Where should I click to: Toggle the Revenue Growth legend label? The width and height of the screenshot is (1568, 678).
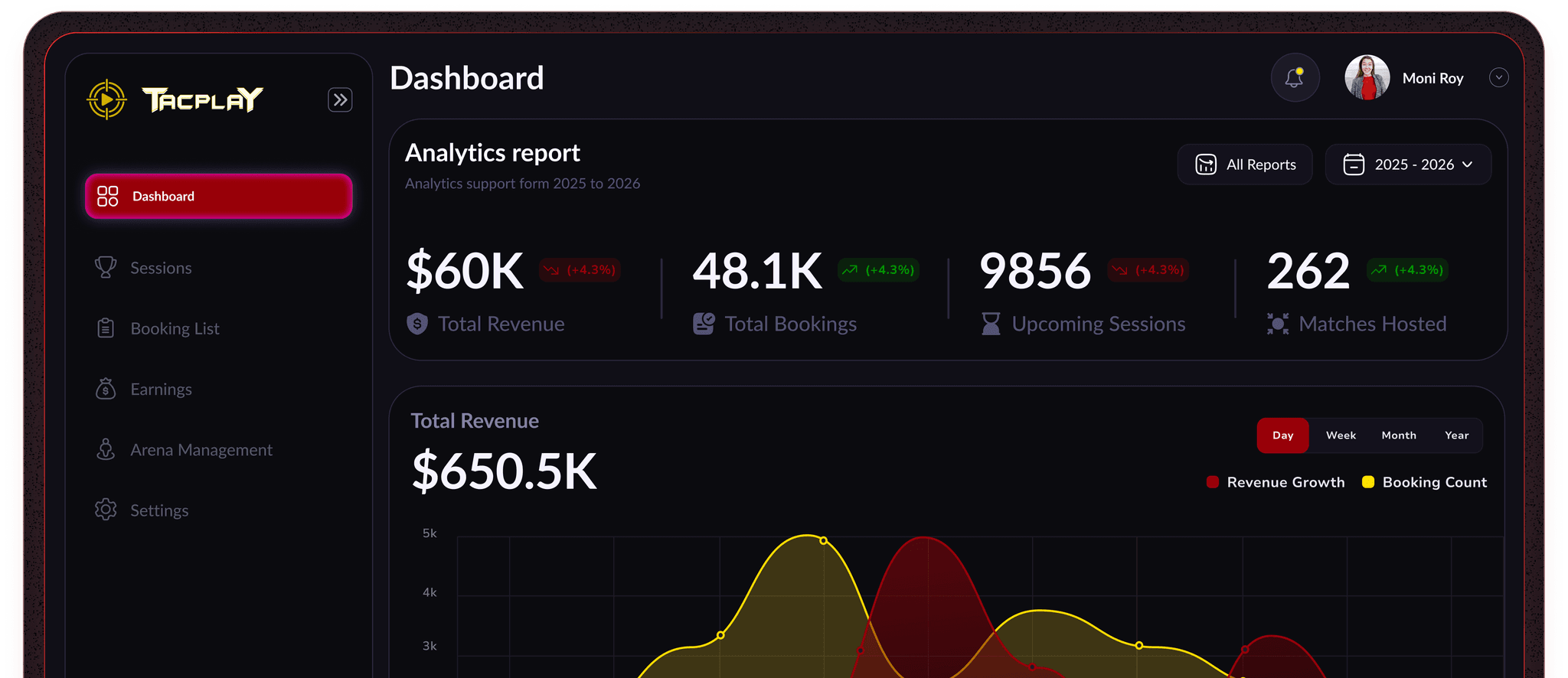pos(1285,482)
